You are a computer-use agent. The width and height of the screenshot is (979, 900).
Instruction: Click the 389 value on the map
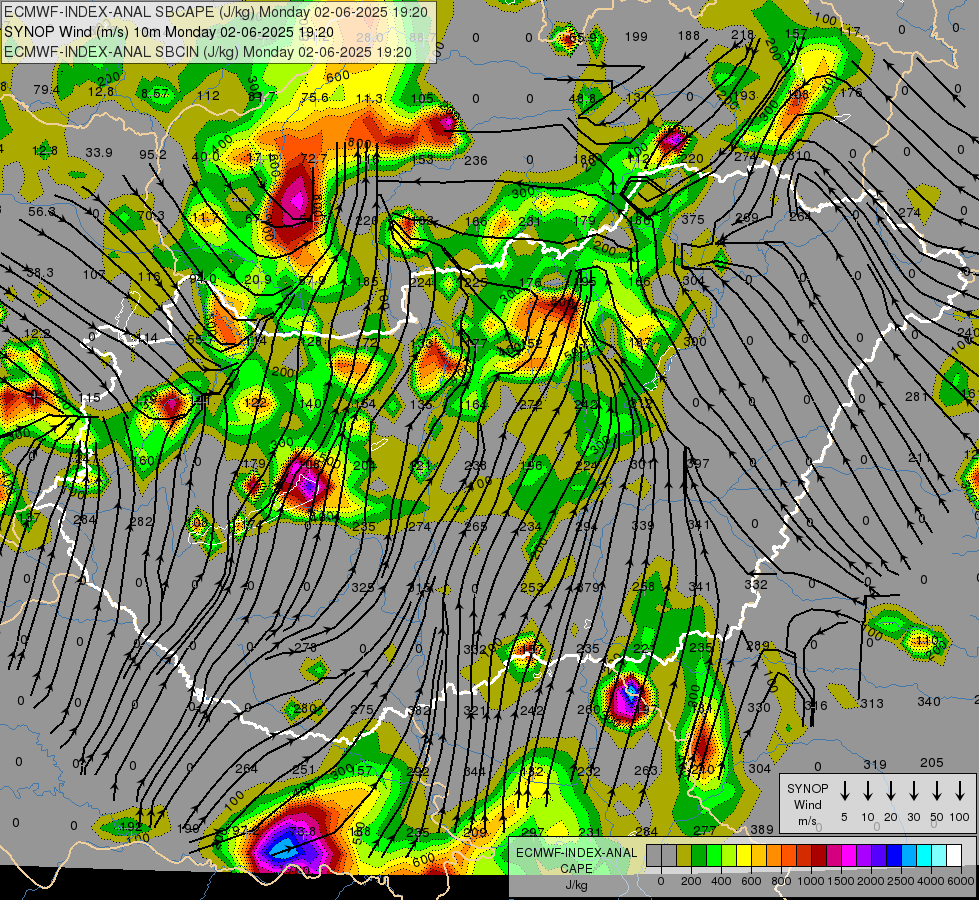pos(762,829)
